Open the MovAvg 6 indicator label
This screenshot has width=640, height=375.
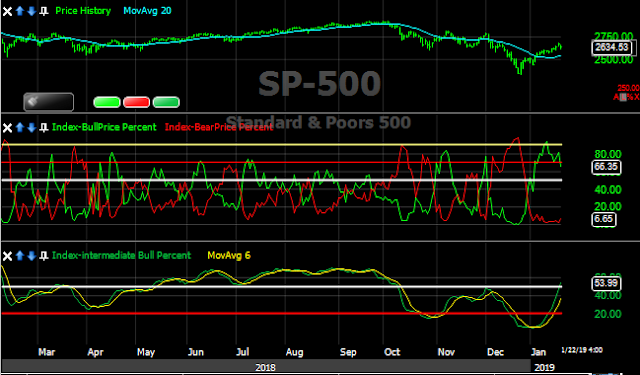(x=229, y=255)
